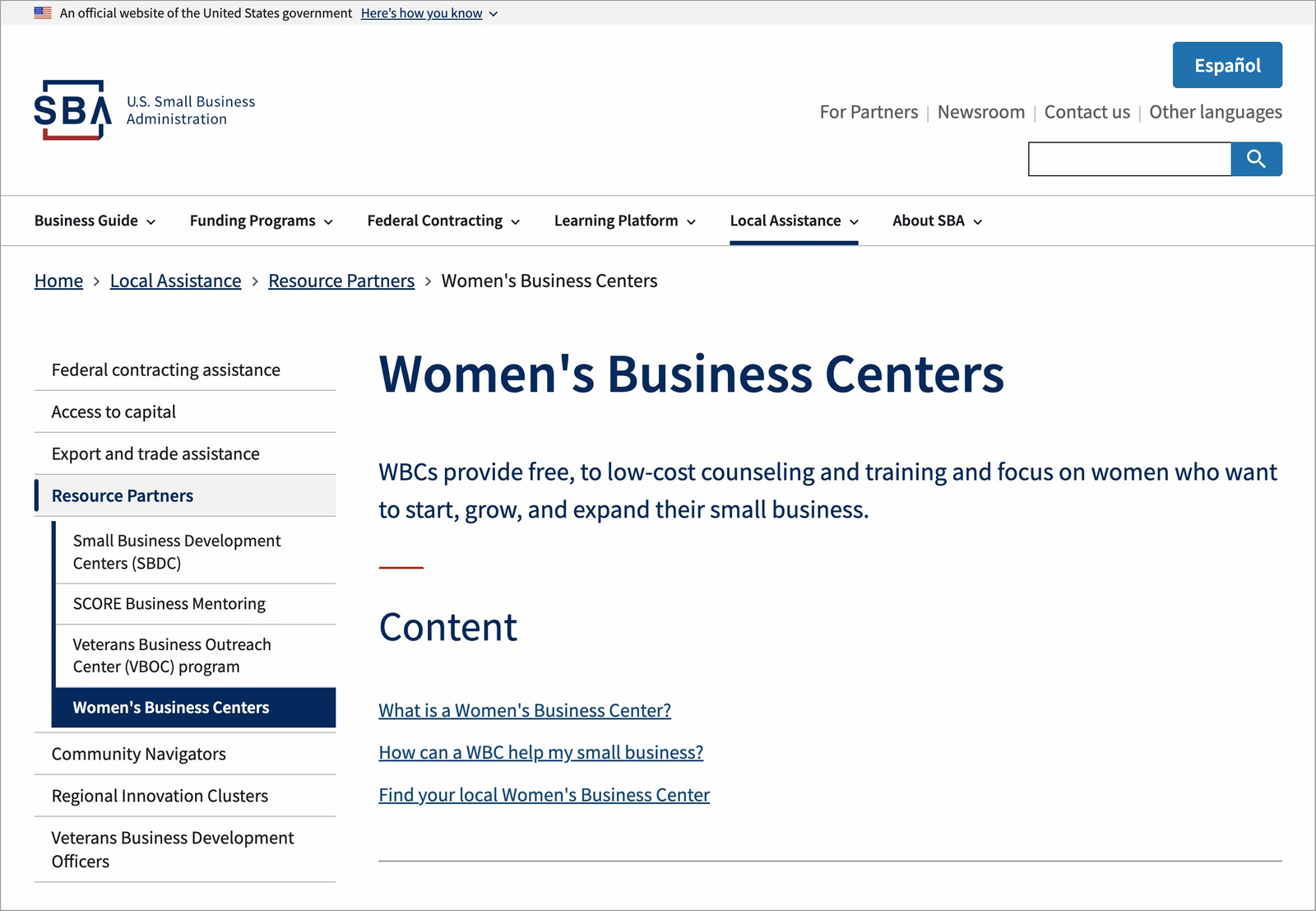Open Resource Partners breadcrumb link
The width and height of the screenshot is (1316, 911).
341,281
